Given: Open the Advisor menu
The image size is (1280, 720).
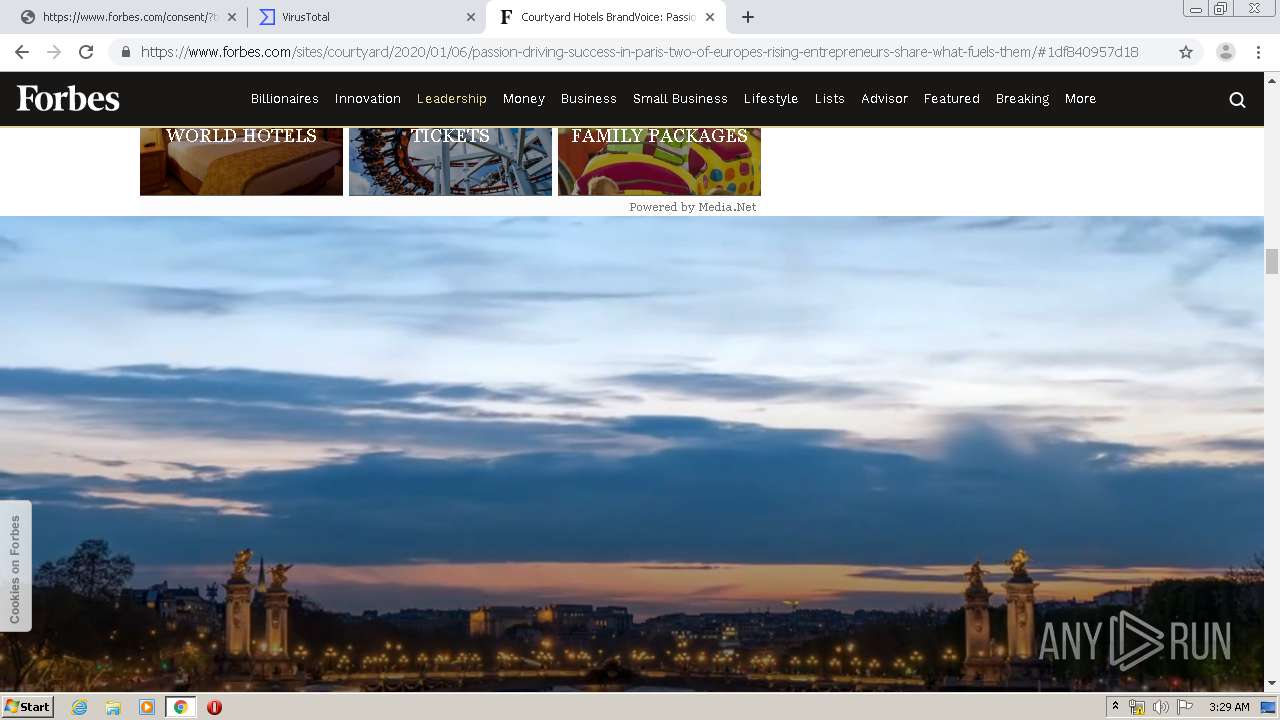Looking at the screenshot, I should pyautogui.click(x=885, y=99).
